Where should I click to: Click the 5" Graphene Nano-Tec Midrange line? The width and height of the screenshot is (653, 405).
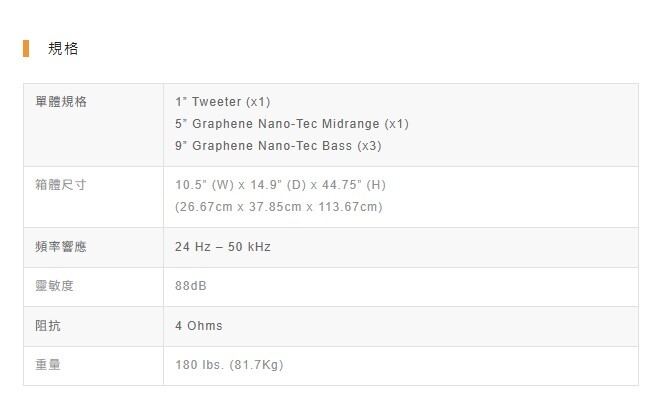point(291,124)
